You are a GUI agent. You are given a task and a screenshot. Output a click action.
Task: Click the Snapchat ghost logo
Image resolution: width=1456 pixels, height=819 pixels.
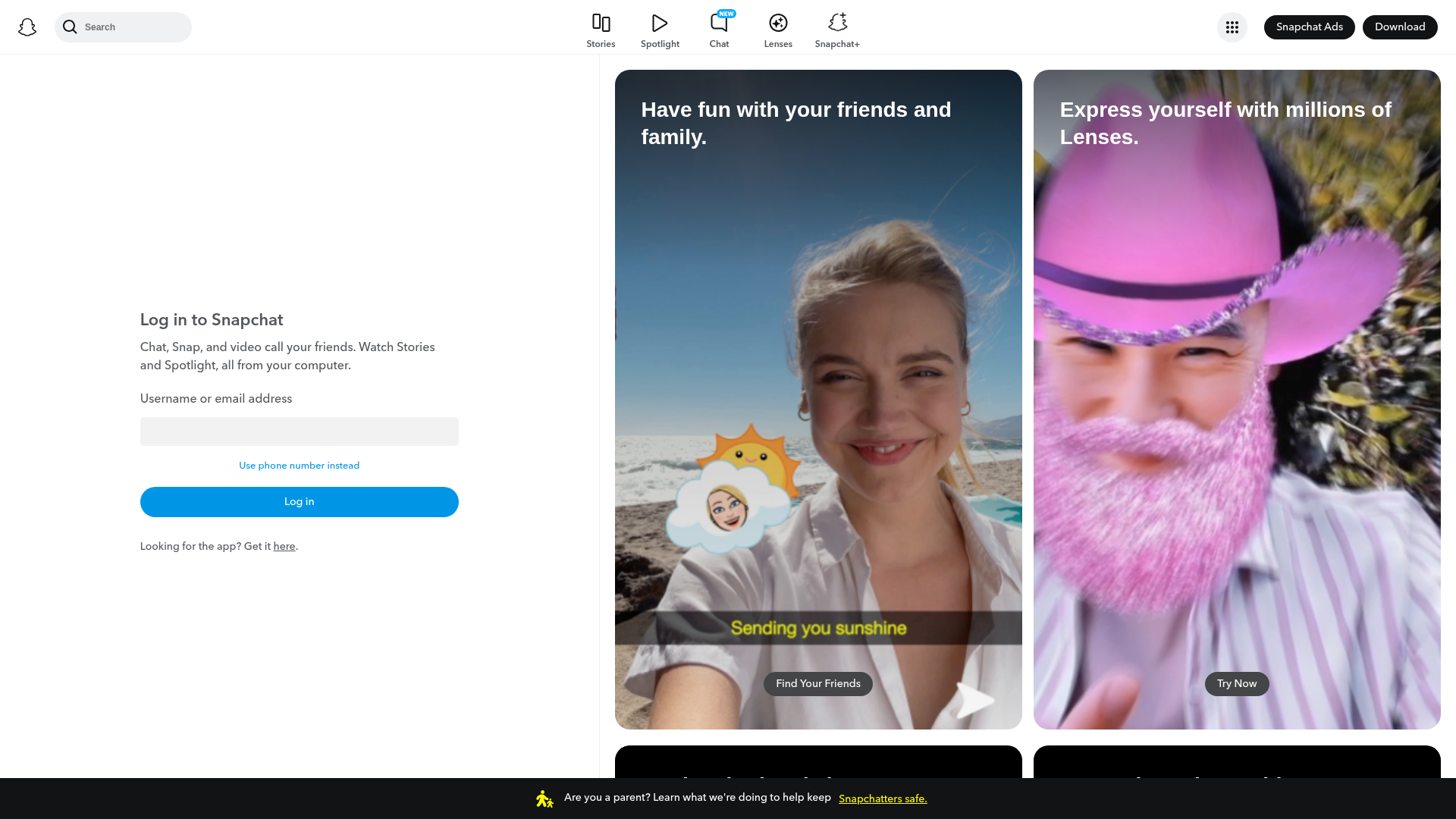pyautogui.click(x=27, y=27)
